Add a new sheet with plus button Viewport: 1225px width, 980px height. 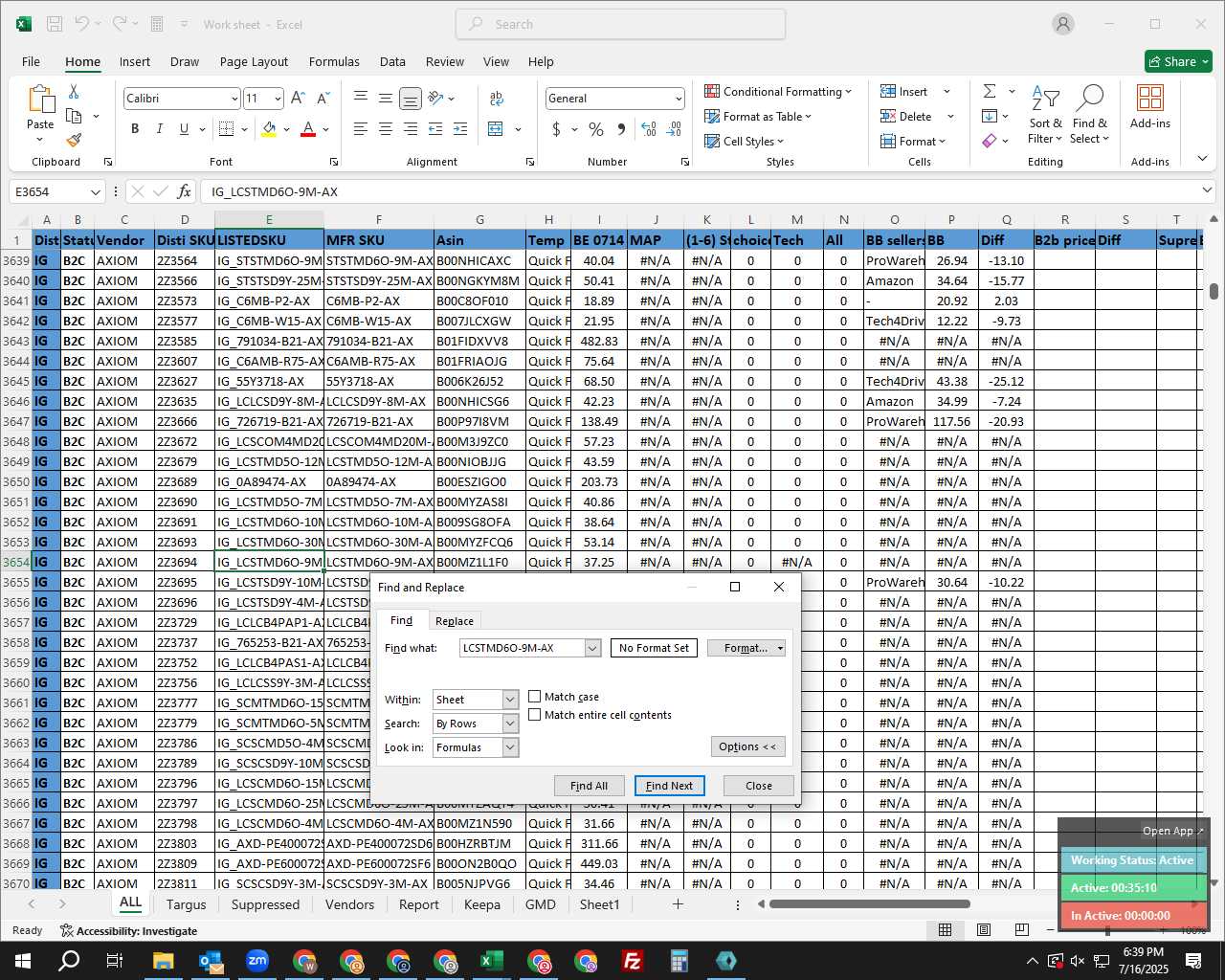678,904
